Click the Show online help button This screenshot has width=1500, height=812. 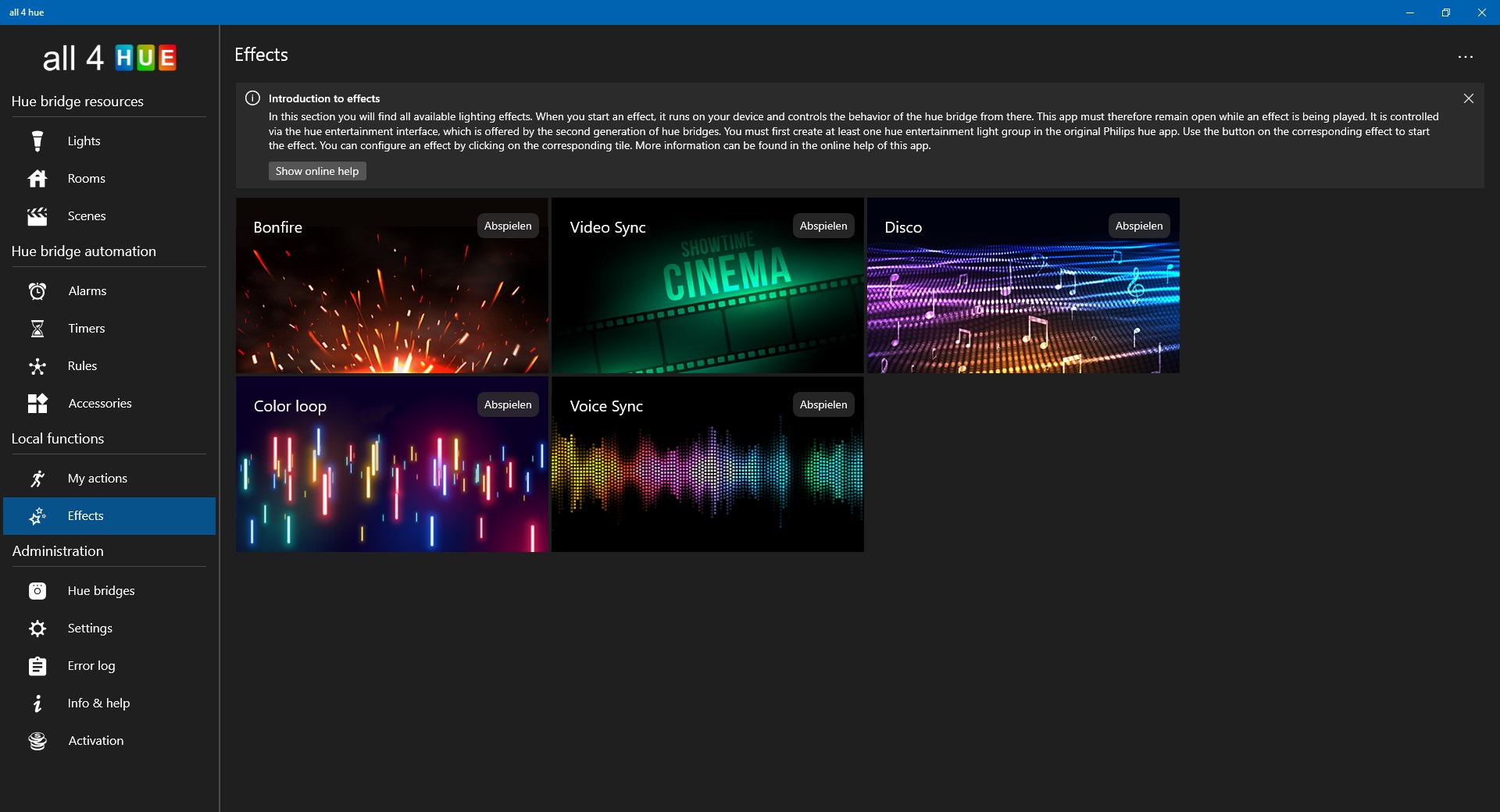316,170
